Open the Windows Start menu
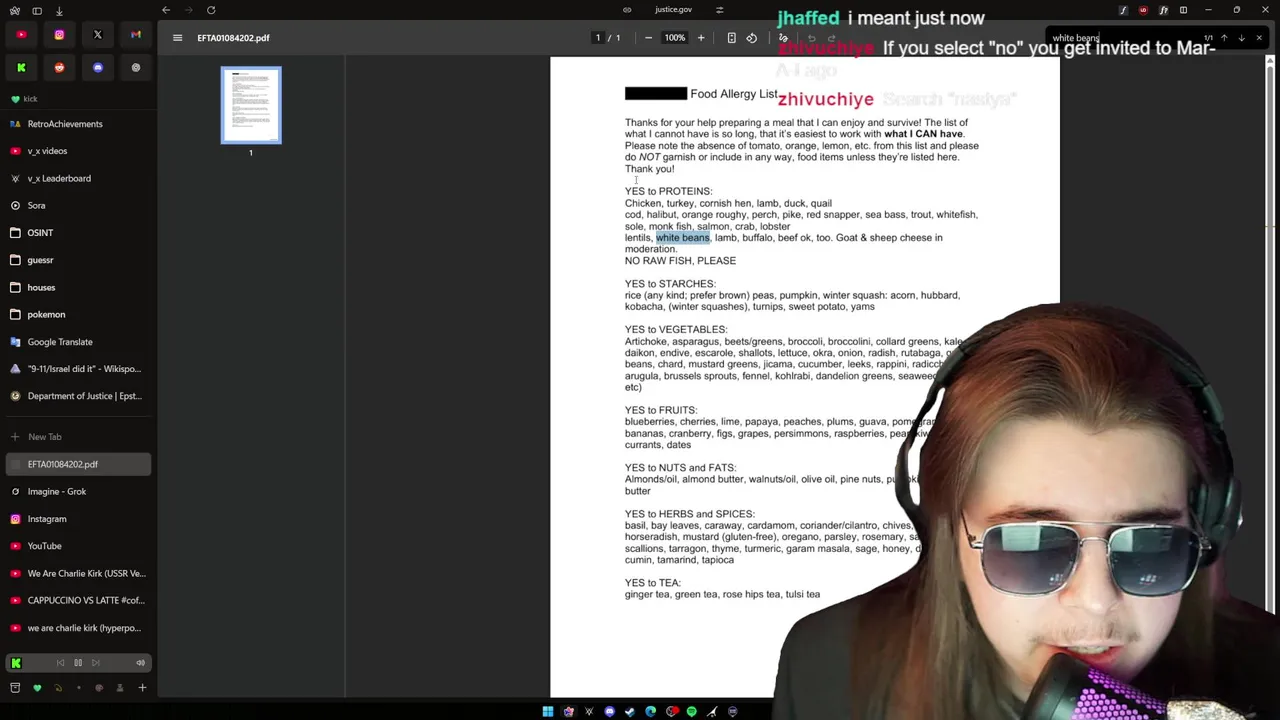Image resolution: width=1280 pixels, height=720 pixels. (x=548, y=712)
